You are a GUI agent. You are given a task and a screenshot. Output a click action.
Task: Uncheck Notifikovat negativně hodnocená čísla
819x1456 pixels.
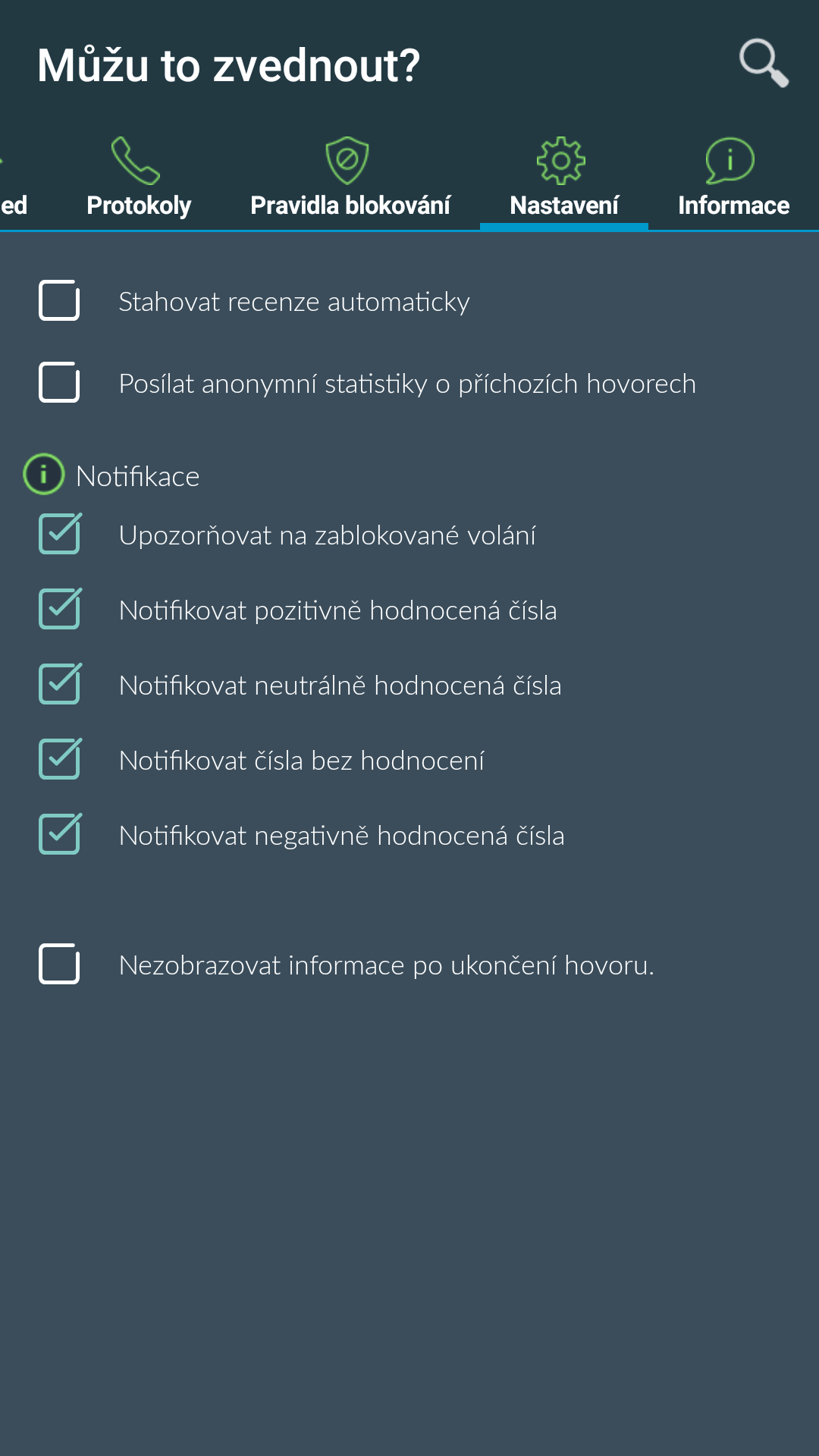(x=60, y=833)
